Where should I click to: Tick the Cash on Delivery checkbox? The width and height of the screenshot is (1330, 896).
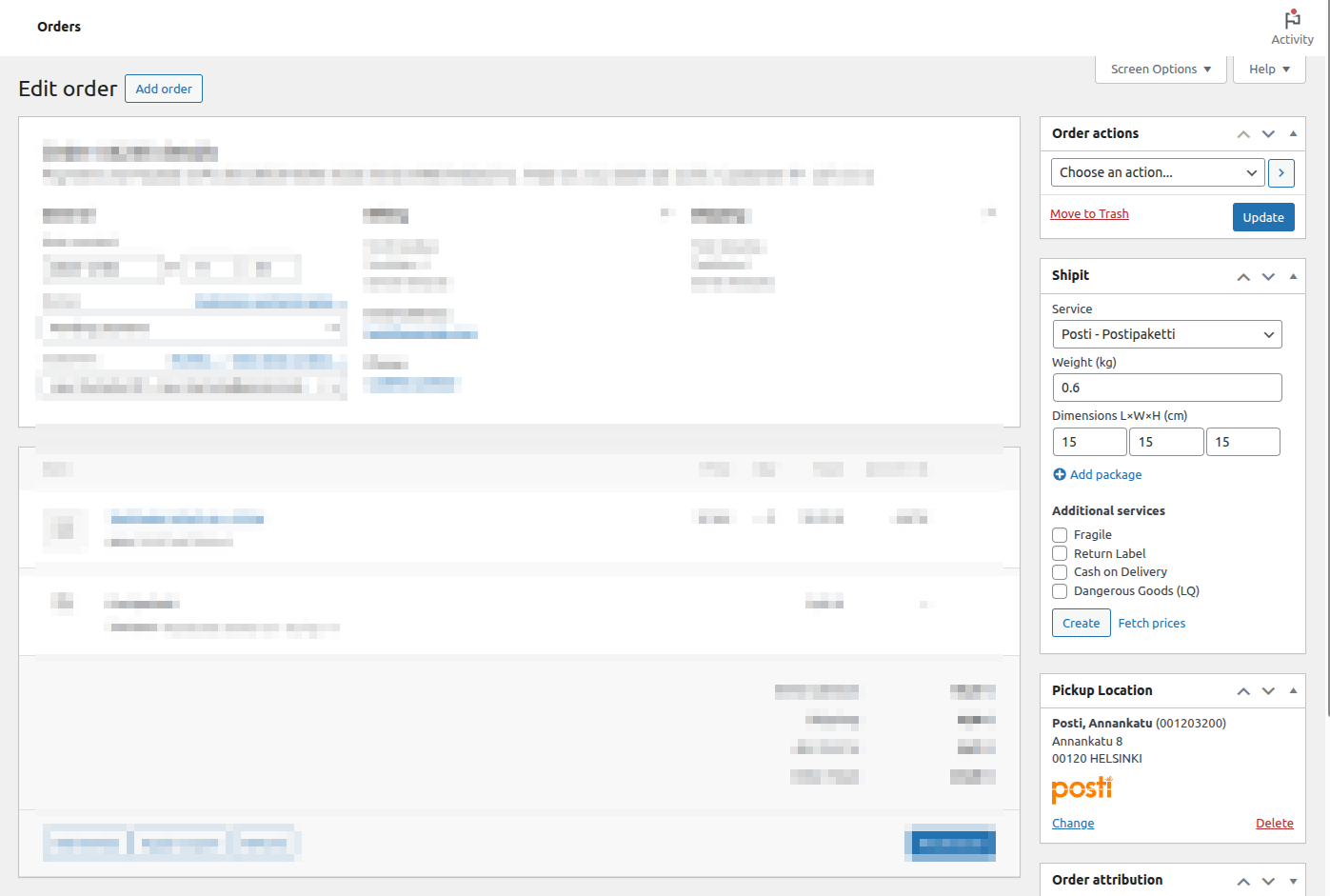pos(1060,572)
